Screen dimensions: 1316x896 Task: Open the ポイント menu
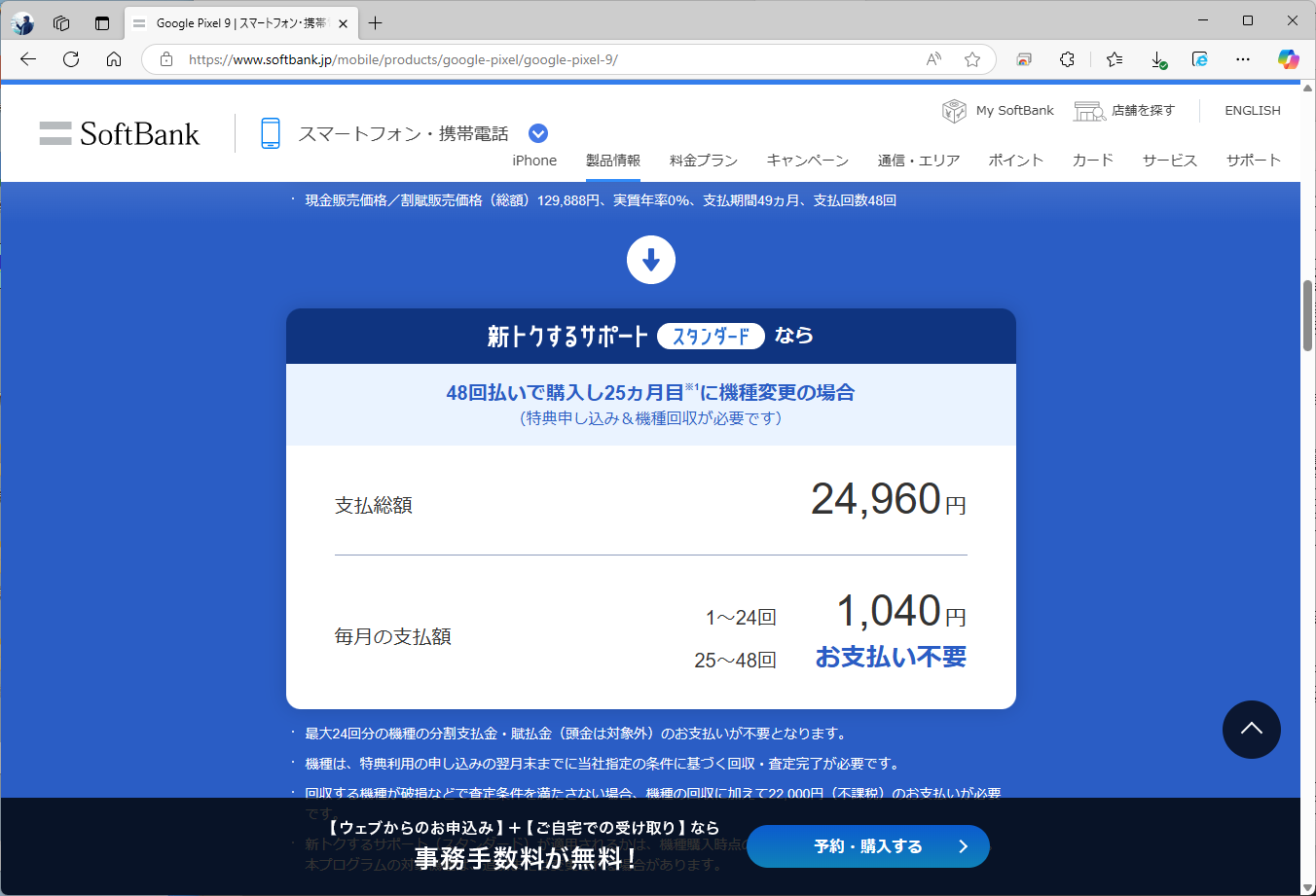click(1016, 161)
